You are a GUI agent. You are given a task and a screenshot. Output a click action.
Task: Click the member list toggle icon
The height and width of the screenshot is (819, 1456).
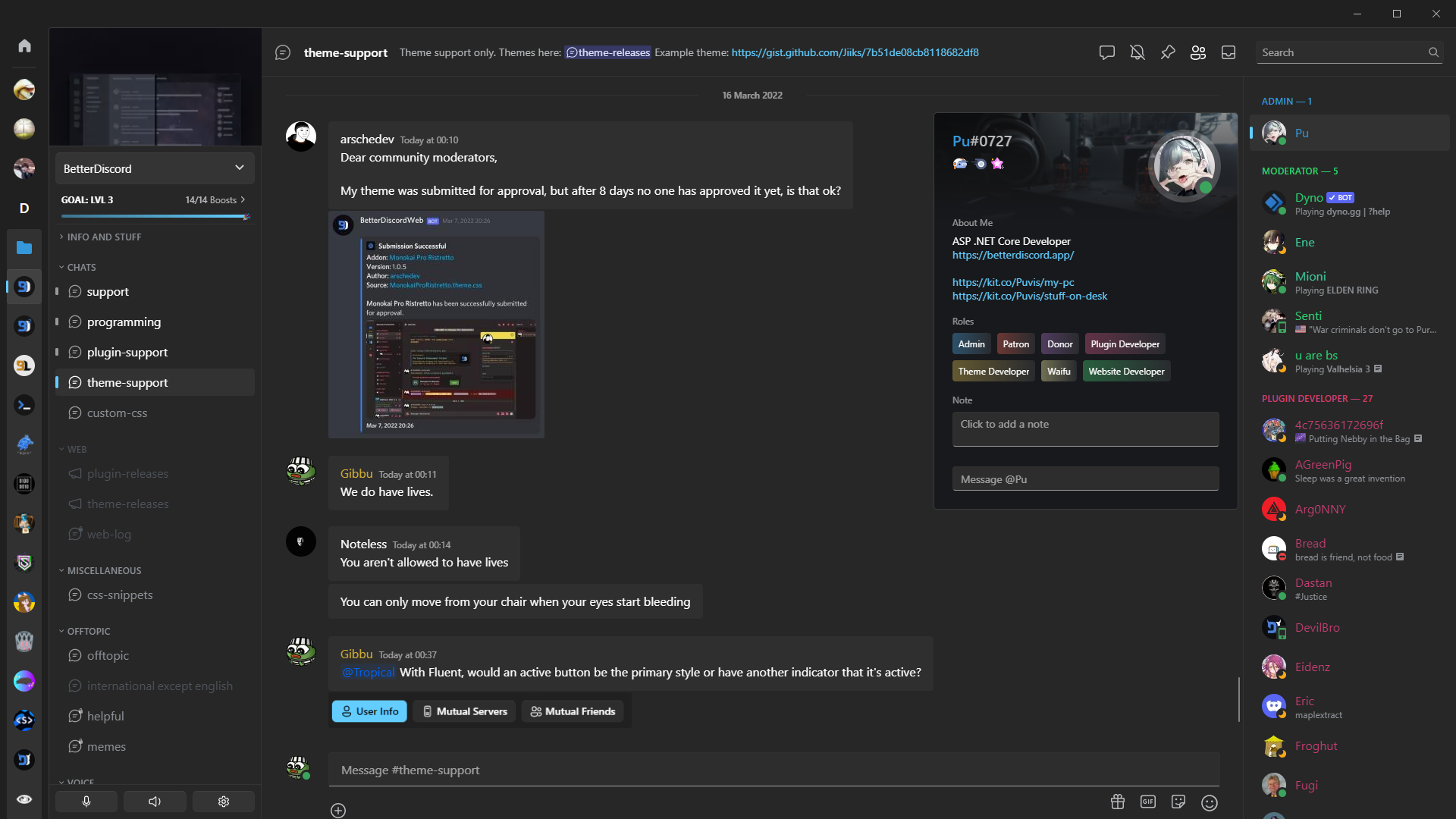[x=1197, y=52]
